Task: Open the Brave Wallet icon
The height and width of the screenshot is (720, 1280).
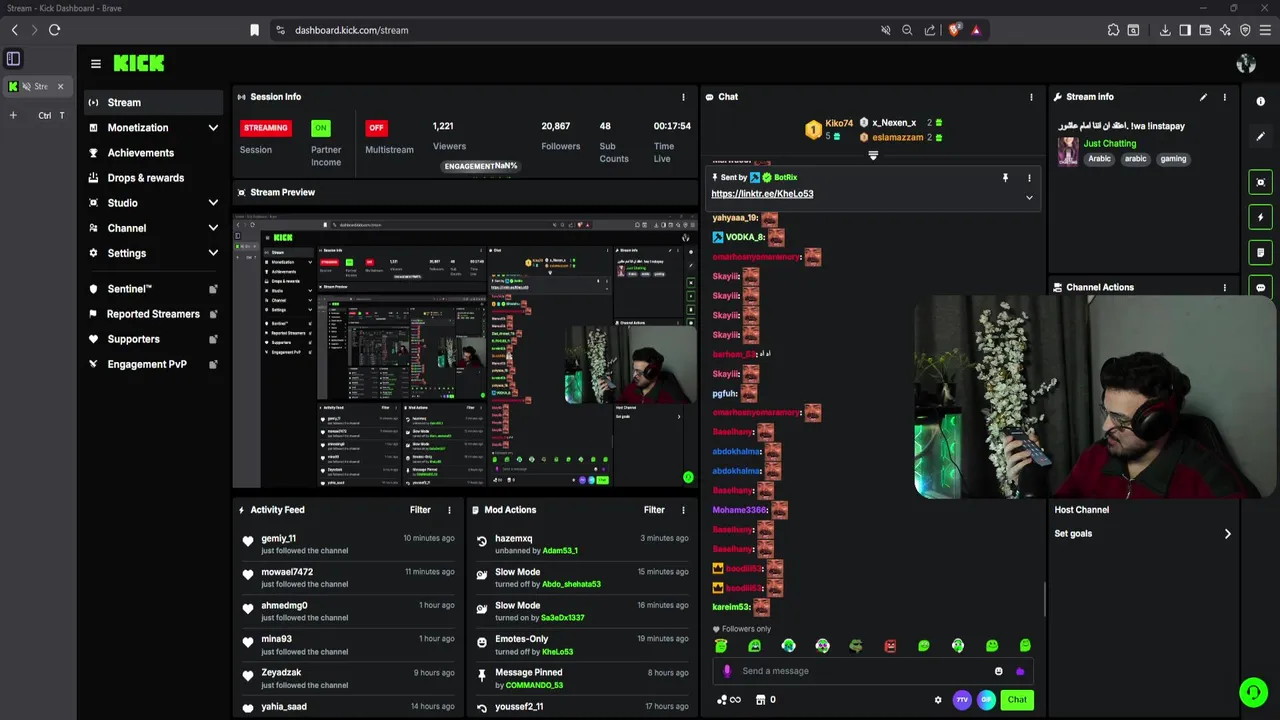Action: pos(1205,30)
